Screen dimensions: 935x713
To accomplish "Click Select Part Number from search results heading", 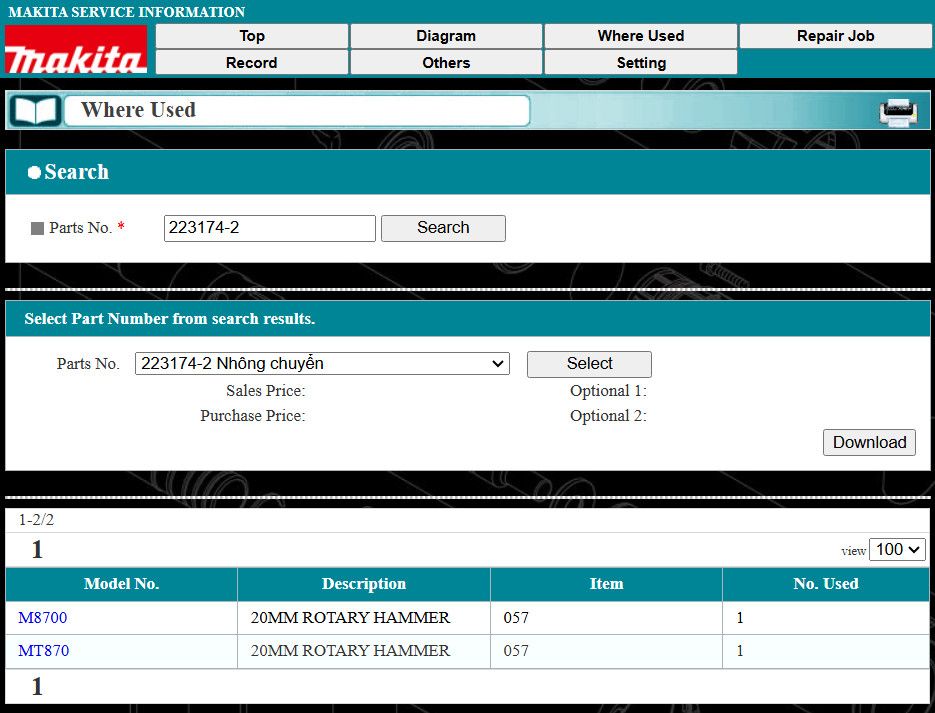I will pyautogui.click(x=169, y=318).
